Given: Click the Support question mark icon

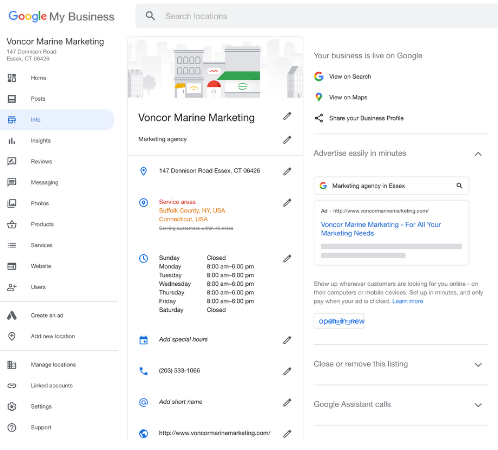Looking at the screenshot, I should pyautogui.click(x=12, y=428).
